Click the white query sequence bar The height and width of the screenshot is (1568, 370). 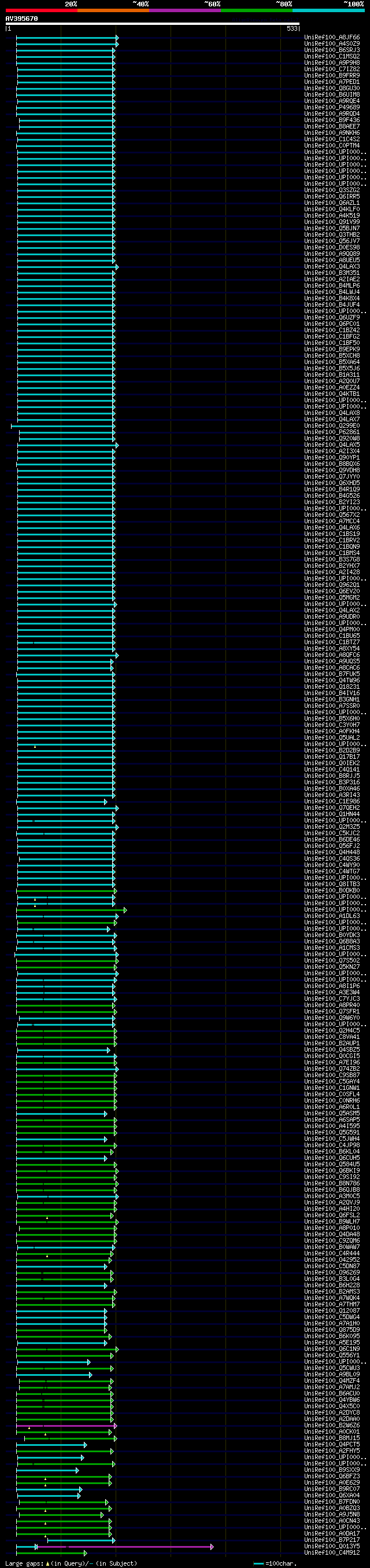(x=153, y=24)
